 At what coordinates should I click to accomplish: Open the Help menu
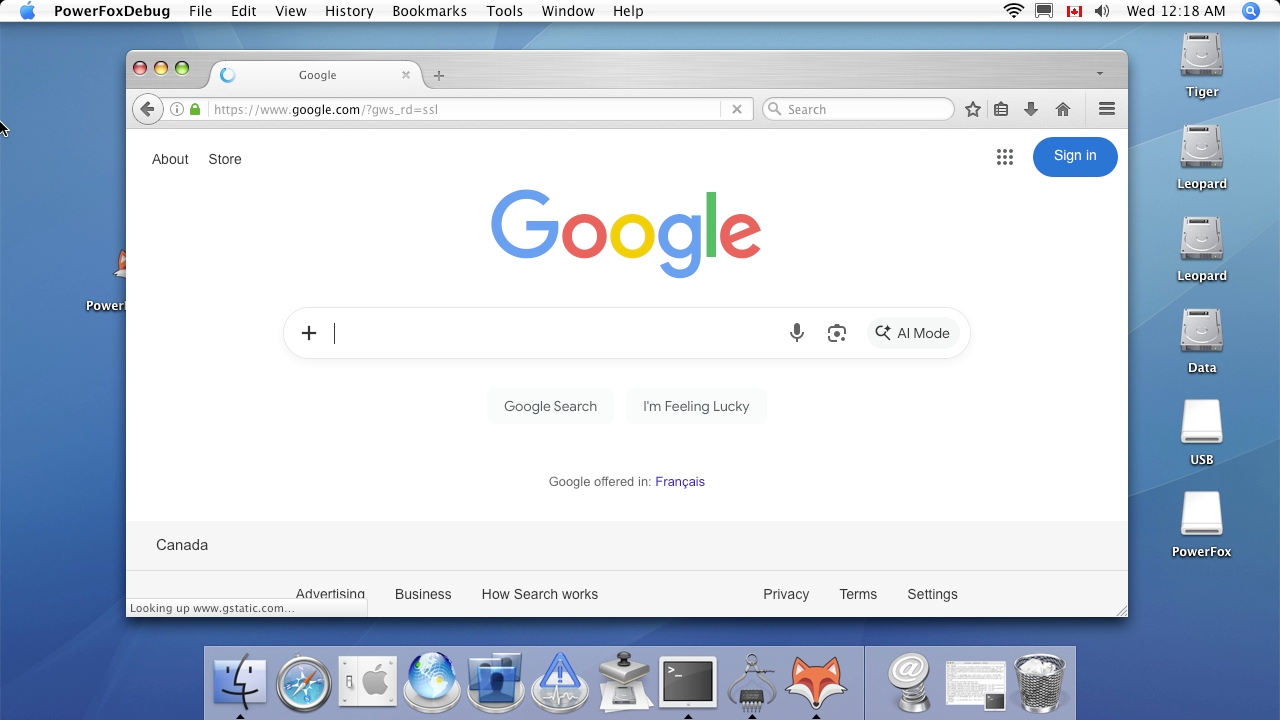[x=628, y=11]
